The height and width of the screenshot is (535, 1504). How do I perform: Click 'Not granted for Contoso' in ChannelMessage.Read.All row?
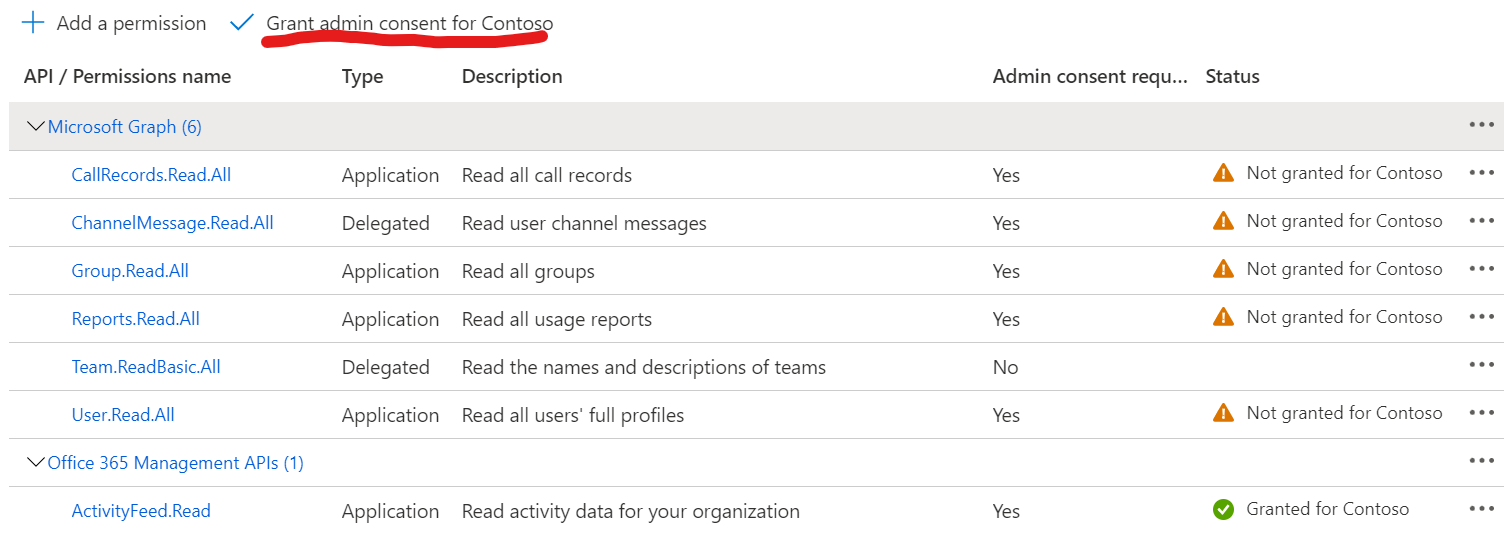pyautogui.click(x=1344, y=221)
